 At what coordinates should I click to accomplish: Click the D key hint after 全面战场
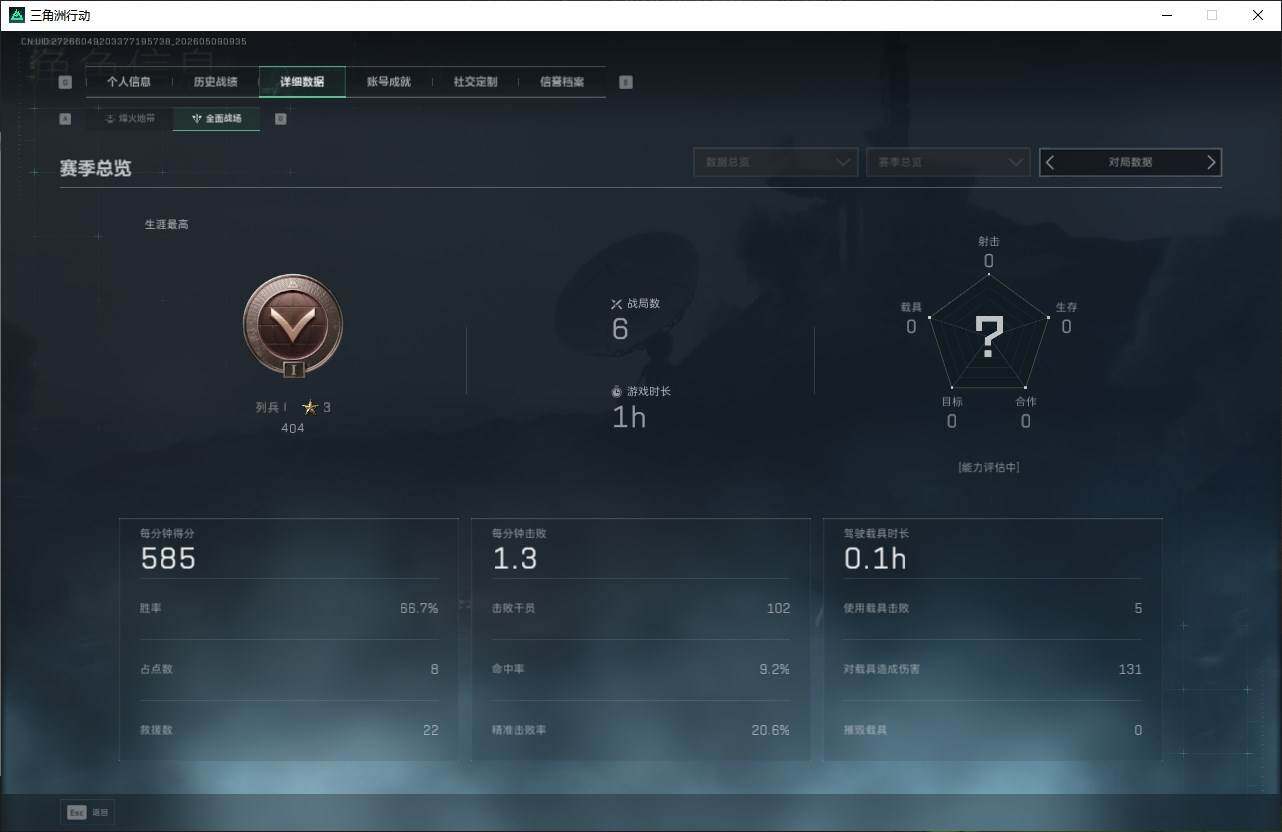(281, 118)
